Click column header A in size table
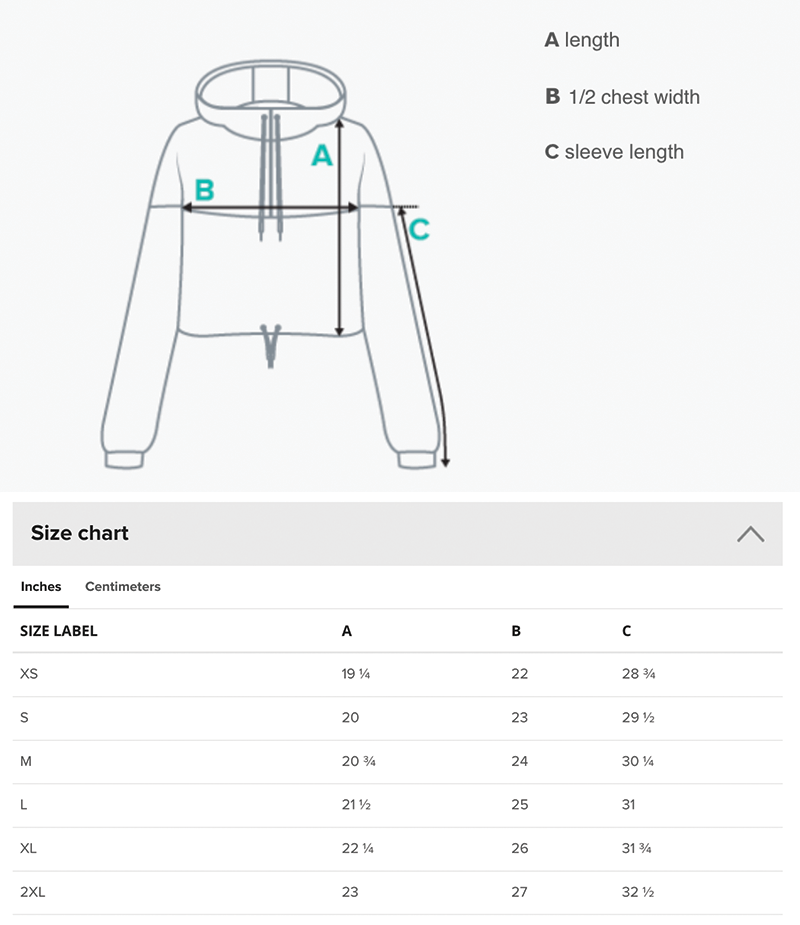The height and width of the screenshot is (925, 800). click(347, 631)
